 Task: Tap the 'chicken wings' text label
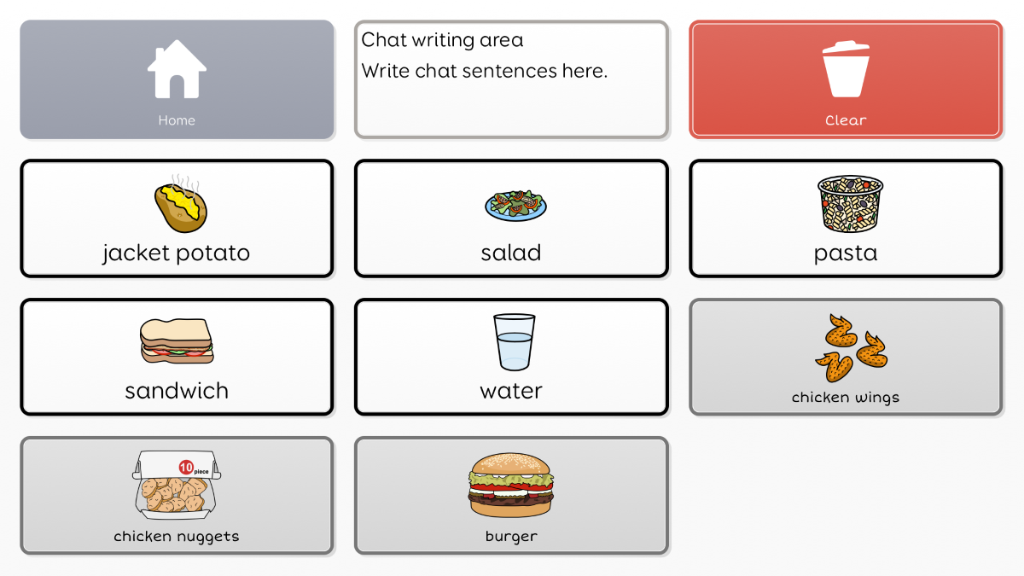845,398
